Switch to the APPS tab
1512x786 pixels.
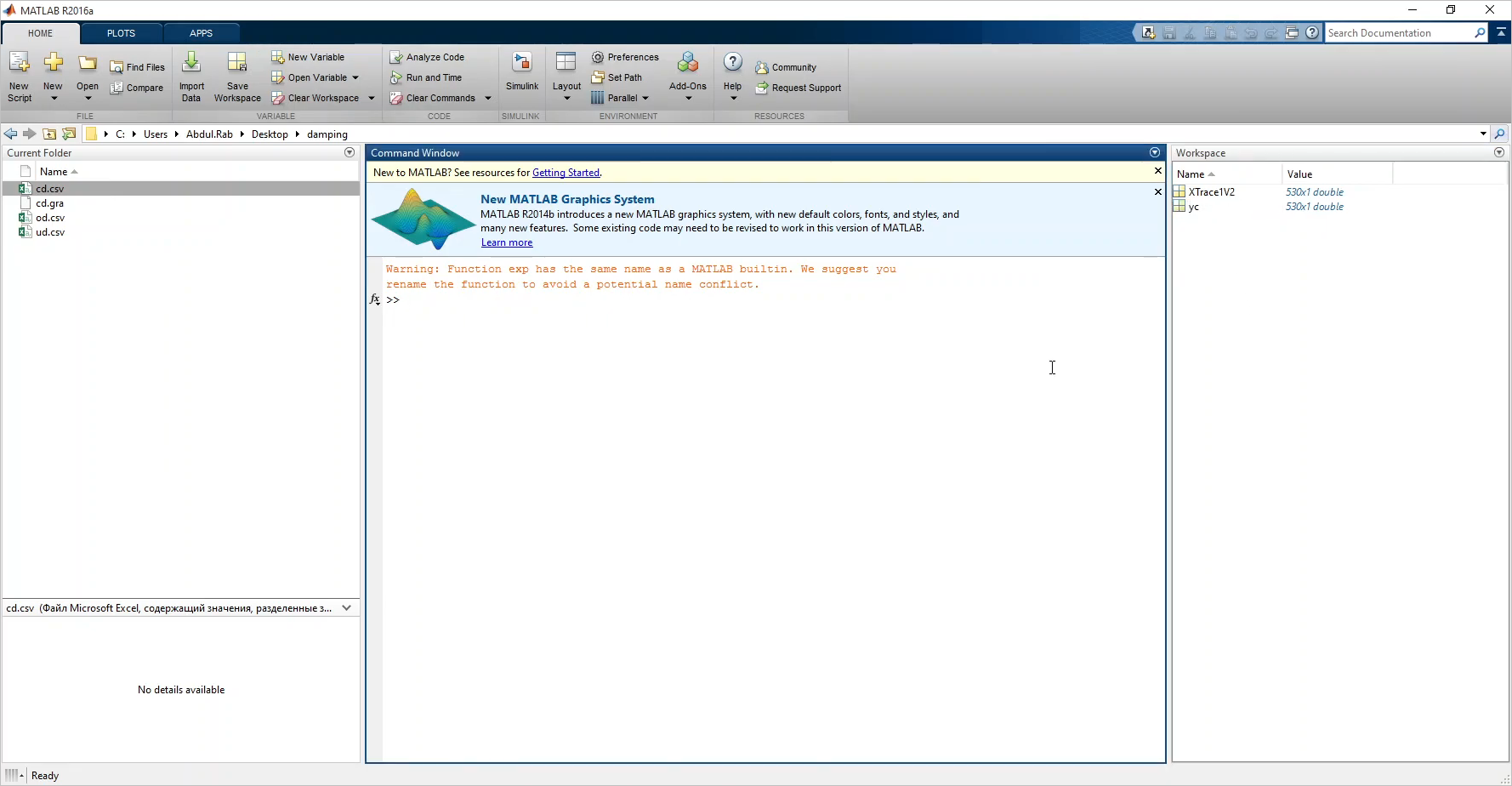point(202,33)
